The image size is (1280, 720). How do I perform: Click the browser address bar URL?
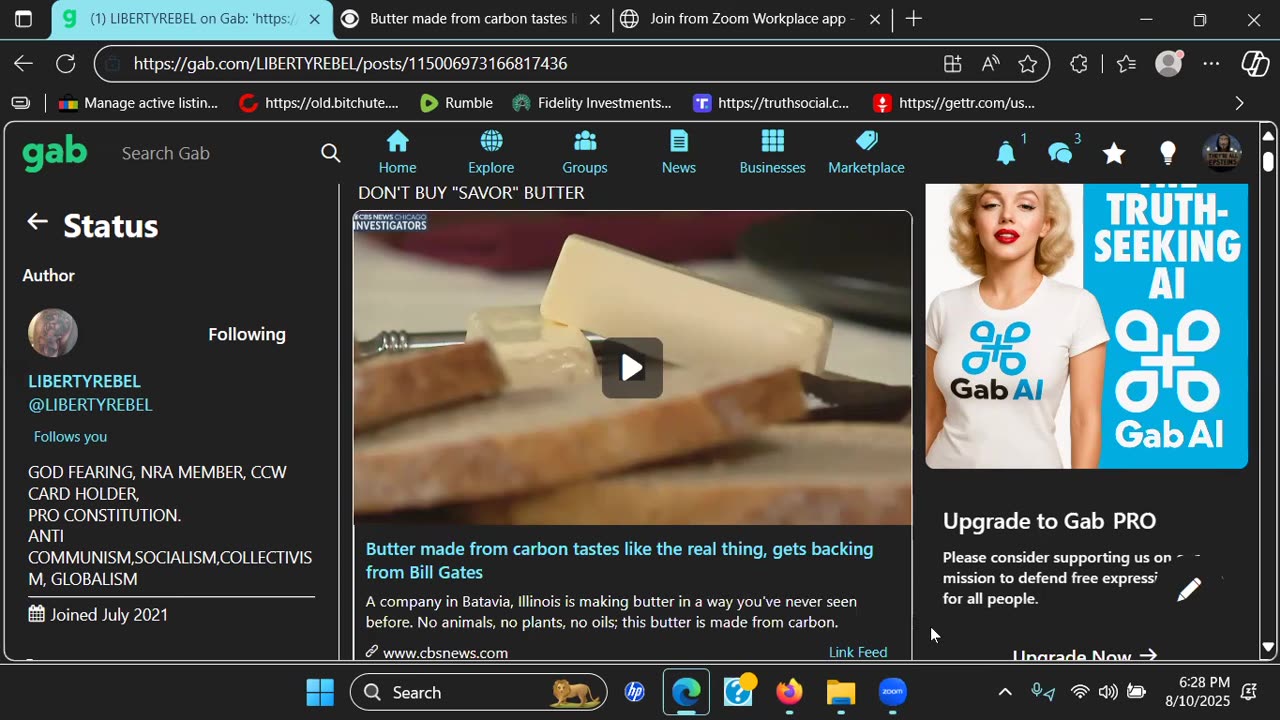coord(350,63)
